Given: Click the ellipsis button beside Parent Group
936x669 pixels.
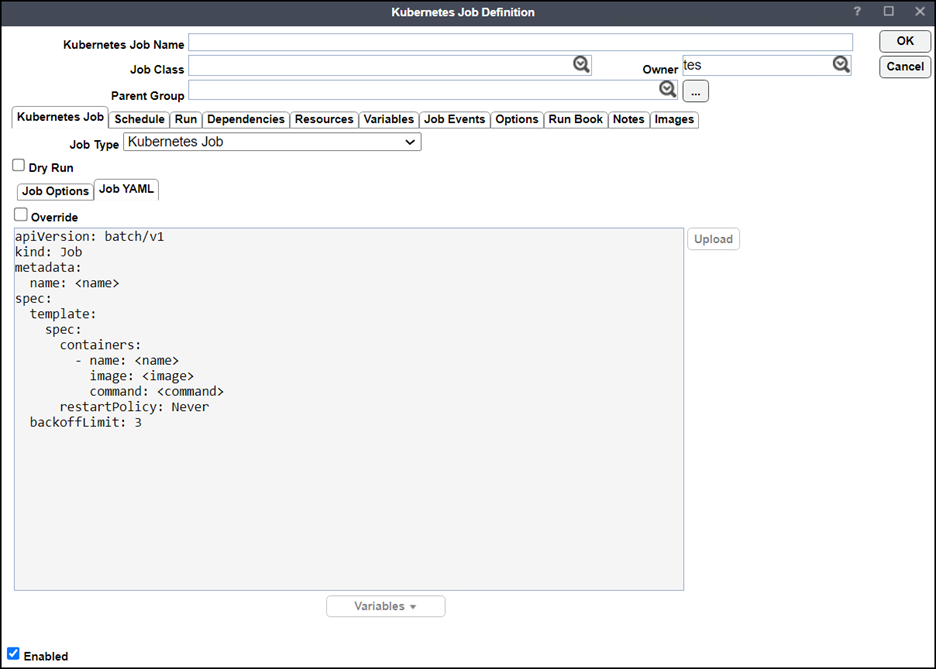Looking at the screenshot, I should [x=695, y=91].
